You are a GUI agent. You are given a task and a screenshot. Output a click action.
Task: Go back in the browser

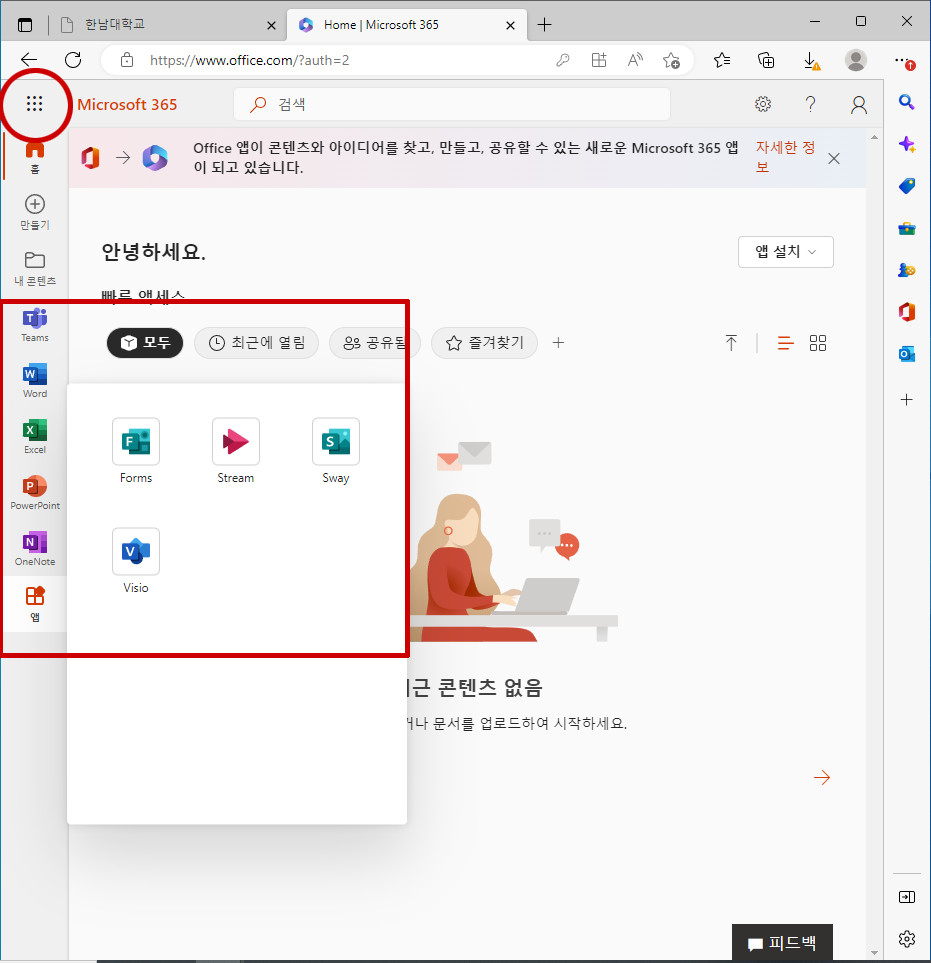tap(29, 60)
